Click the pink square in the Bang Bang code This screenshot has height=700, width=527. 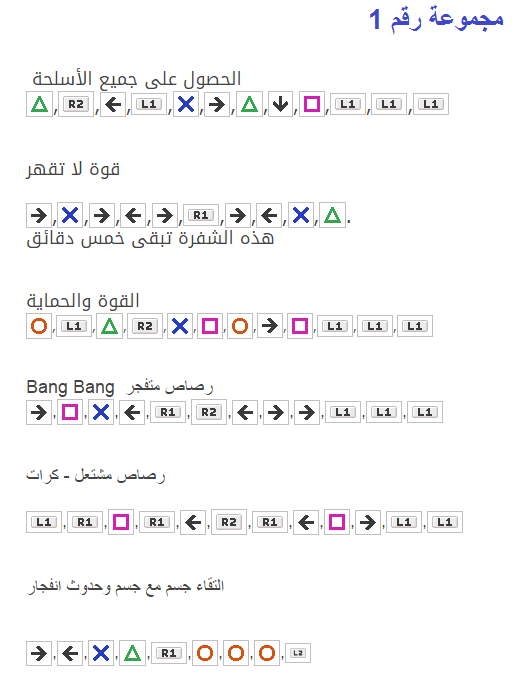[70, 412]
